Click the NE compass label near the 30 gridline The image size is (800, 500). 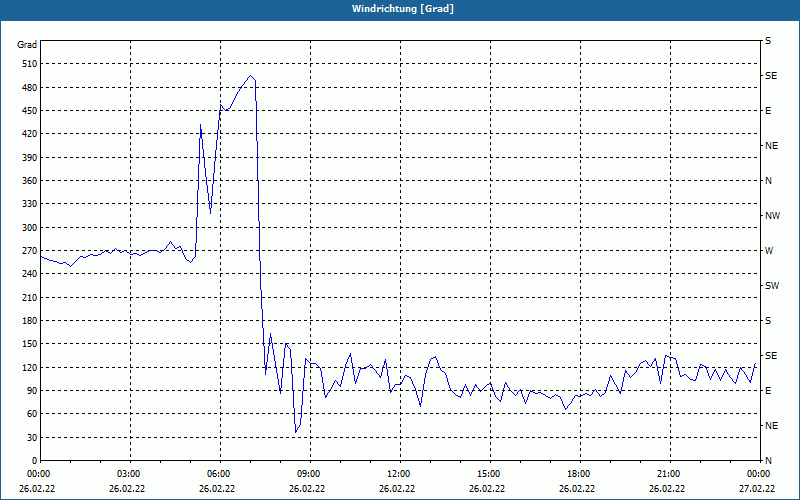[771, 426]
